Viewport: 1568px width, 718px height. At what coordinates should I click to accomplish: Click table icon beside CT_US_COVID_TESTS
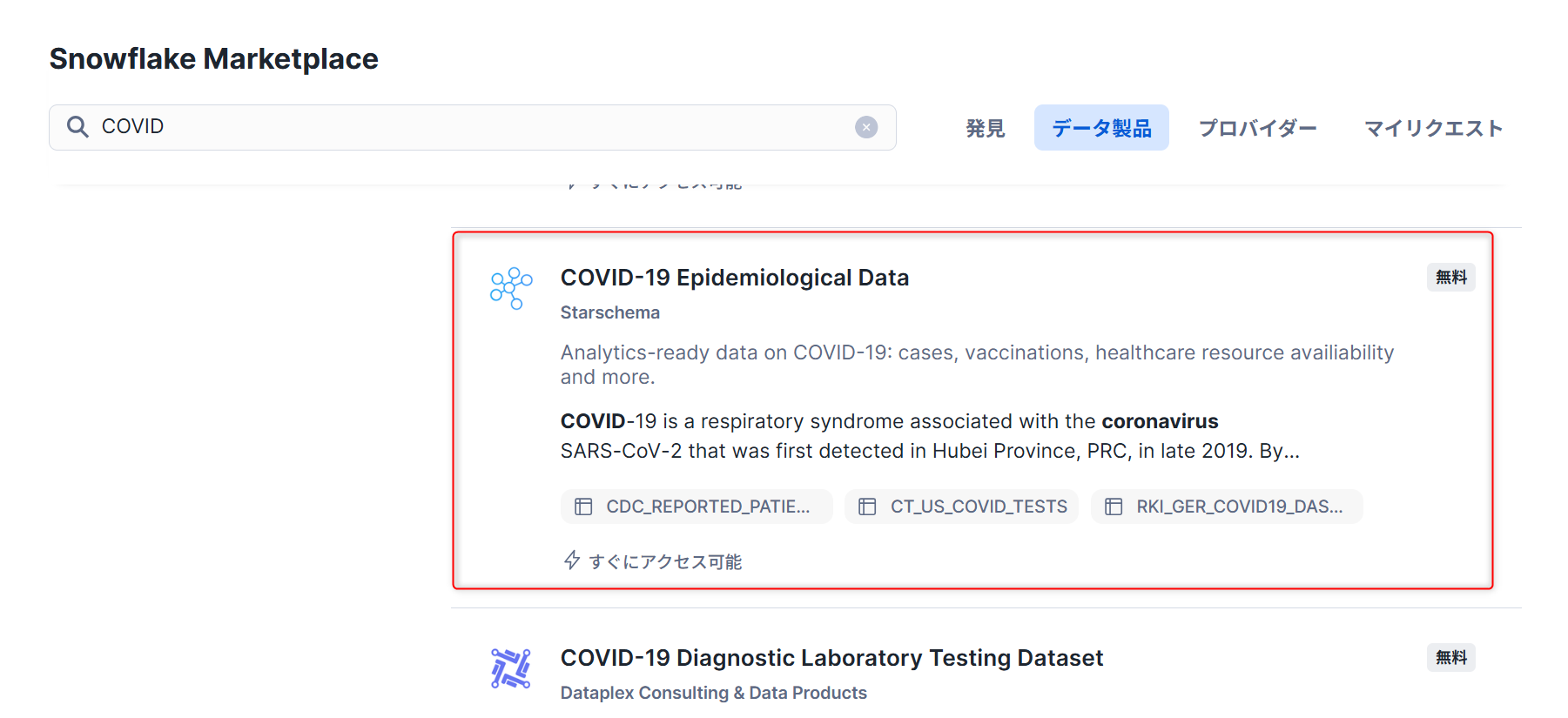click(x=867, y=507)
